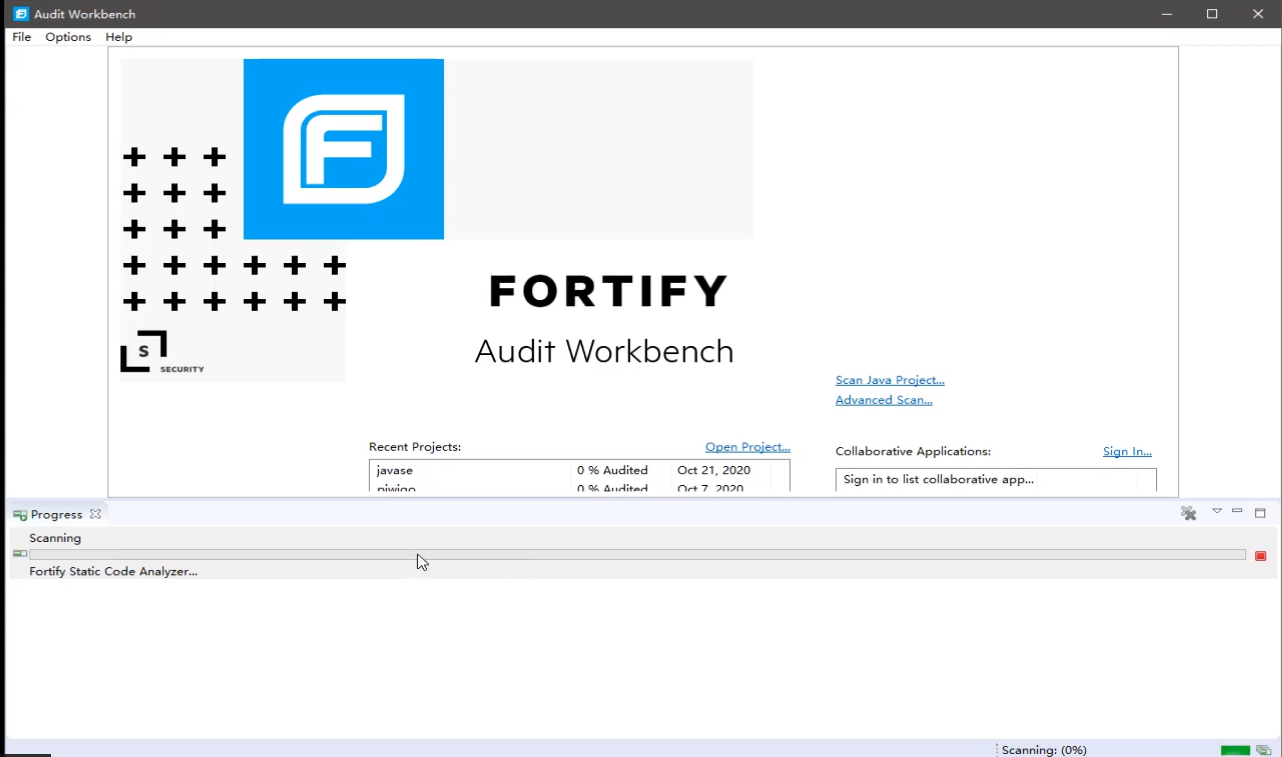This screenshot has width=1282, height=757.
Task: Remove all finished operations icon
Action: coord(1188,513)
